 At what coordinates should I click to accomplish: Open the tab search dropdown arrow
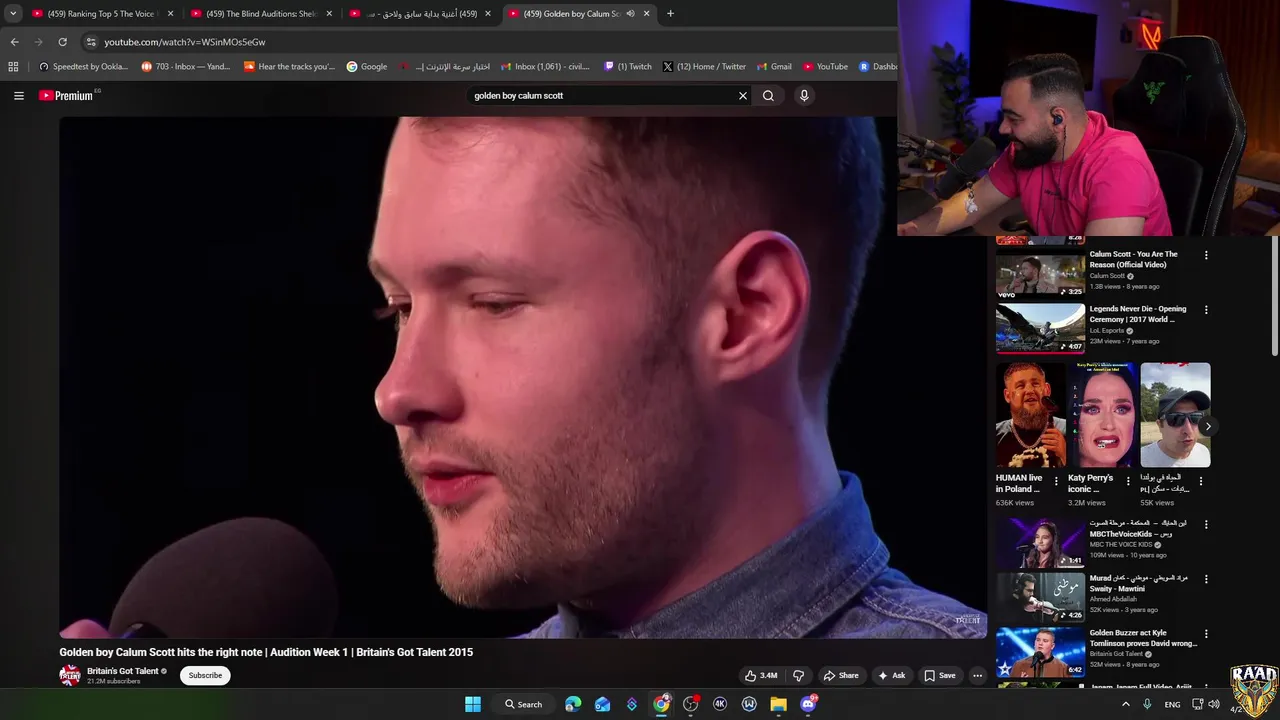[x=12, y=14]
